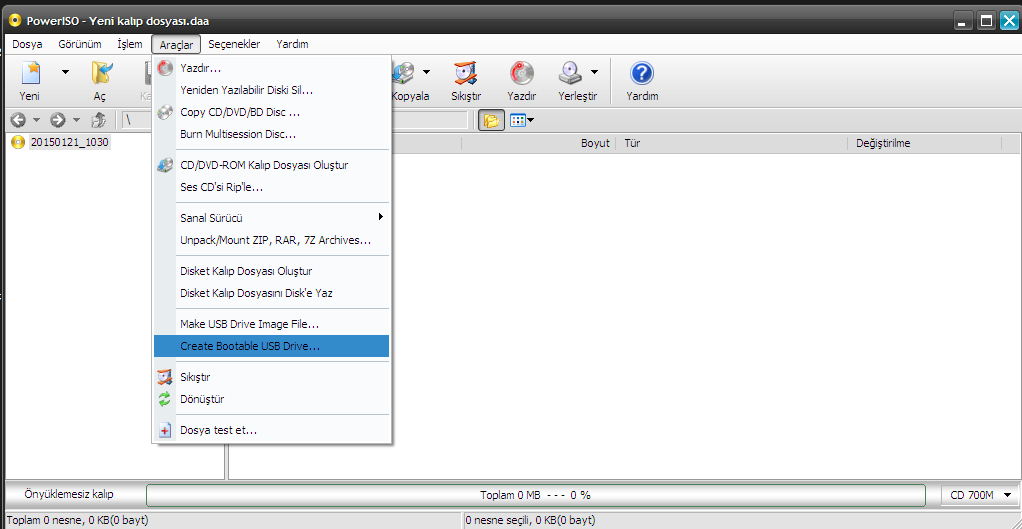Open the dropdown arrow next to Yeni
Screen dimensions: 1022x529
click(65, 72)
